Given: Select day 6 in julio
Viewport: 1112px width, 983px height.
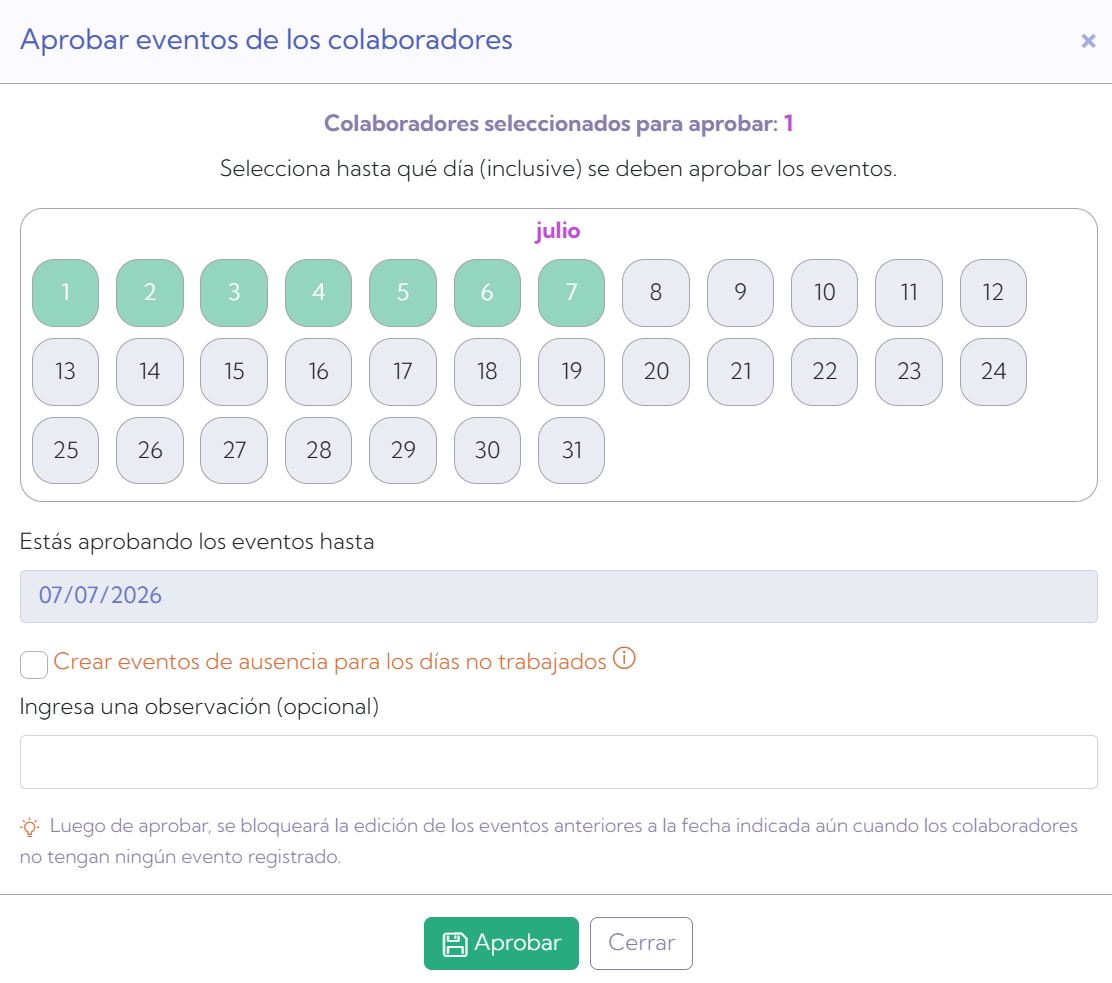Looking at the screenshot, I should (x=487, y=293).
